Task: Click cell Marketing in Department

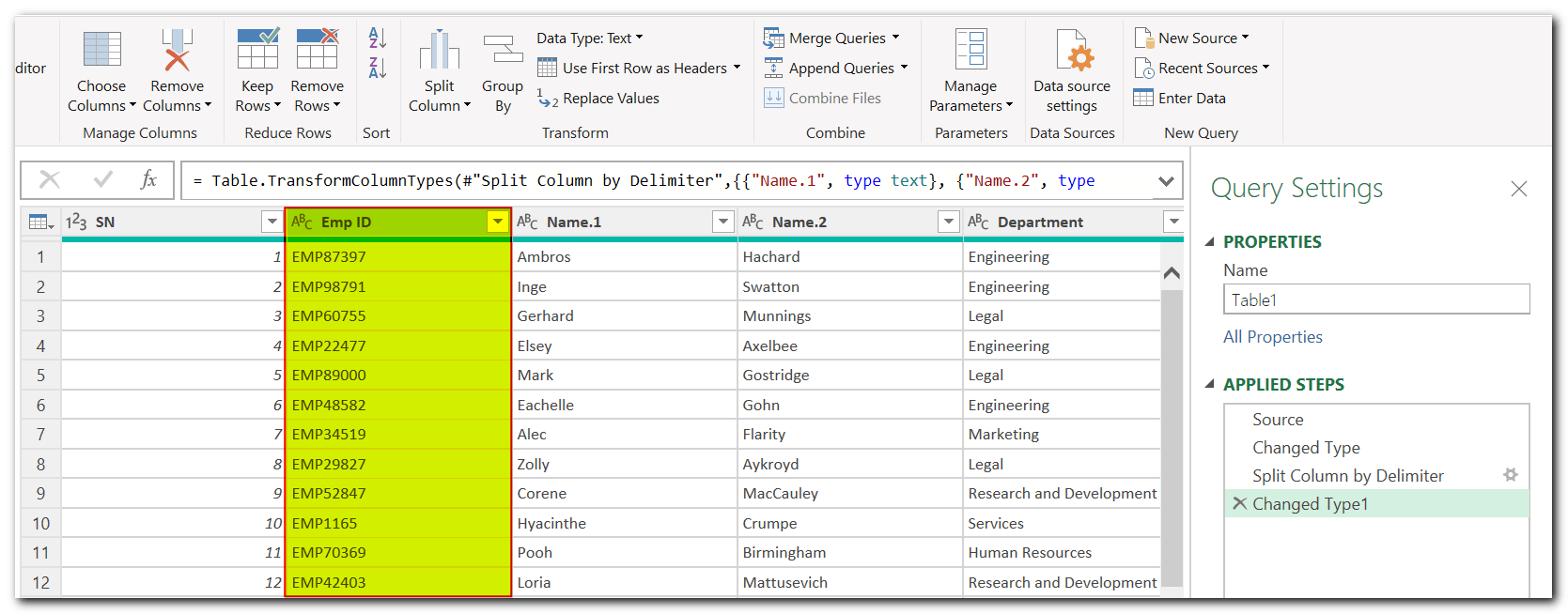Action: tap(1062, 435)
